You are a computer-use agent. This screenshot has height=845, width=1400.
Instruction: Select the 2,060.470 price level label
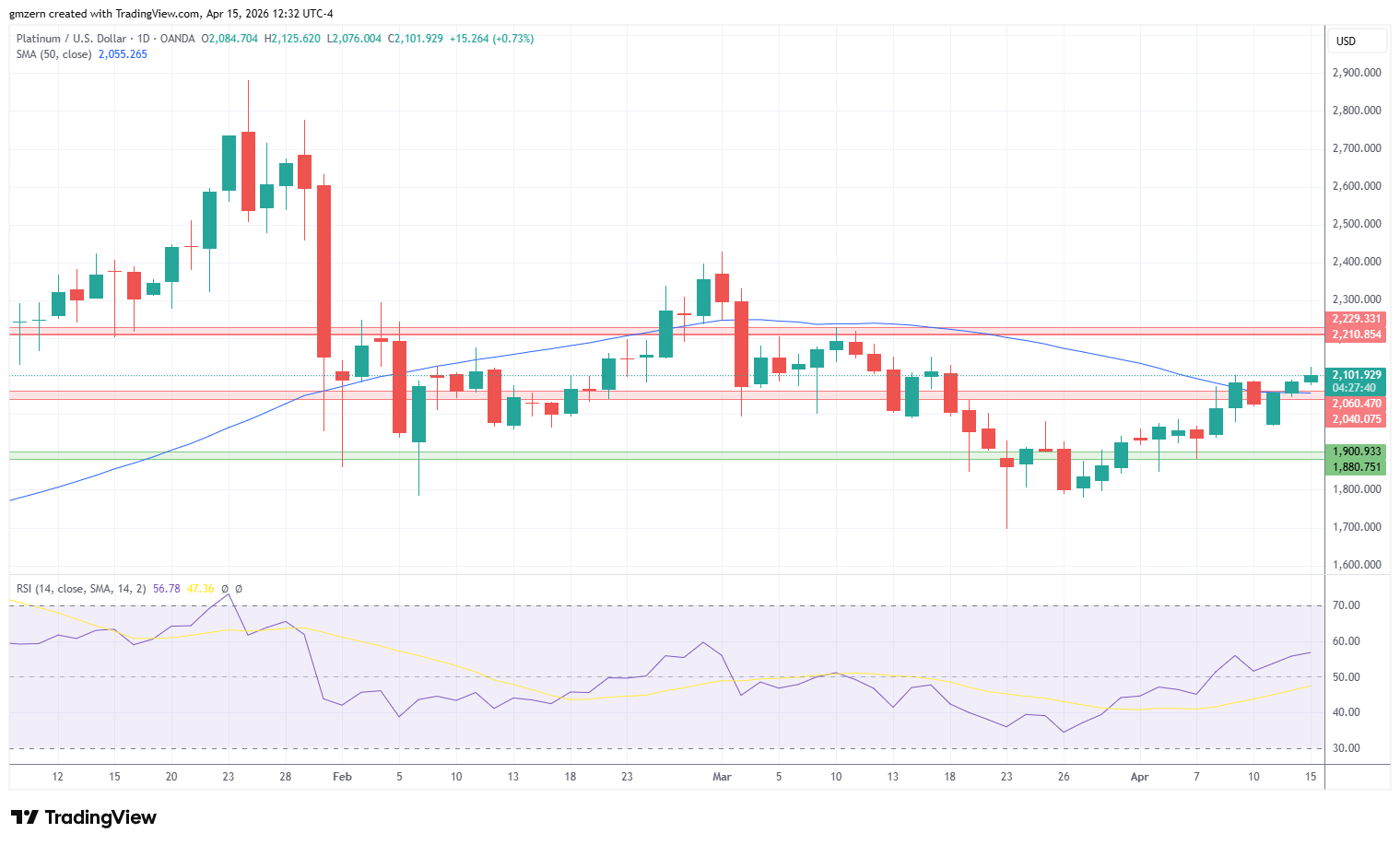click(x=1356, y=404)
